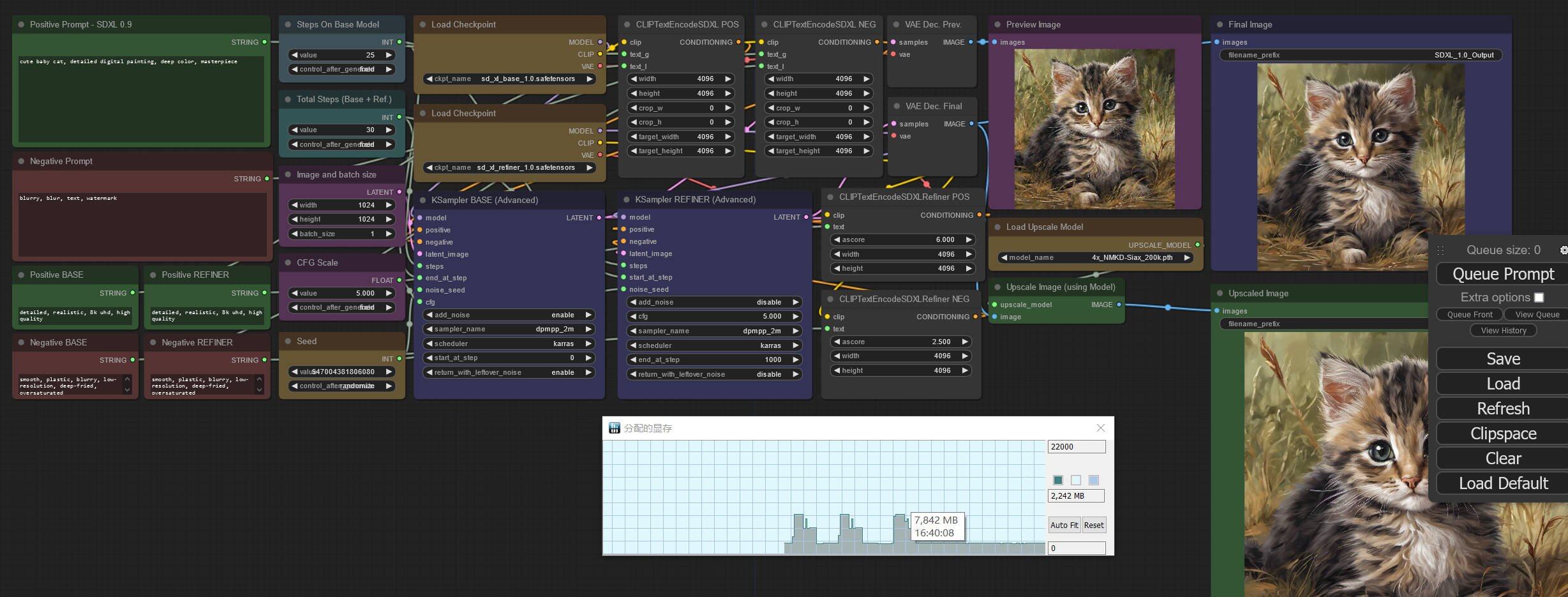Collapse the Total Steps (Base + Ref.) node dot

[288, 99]
